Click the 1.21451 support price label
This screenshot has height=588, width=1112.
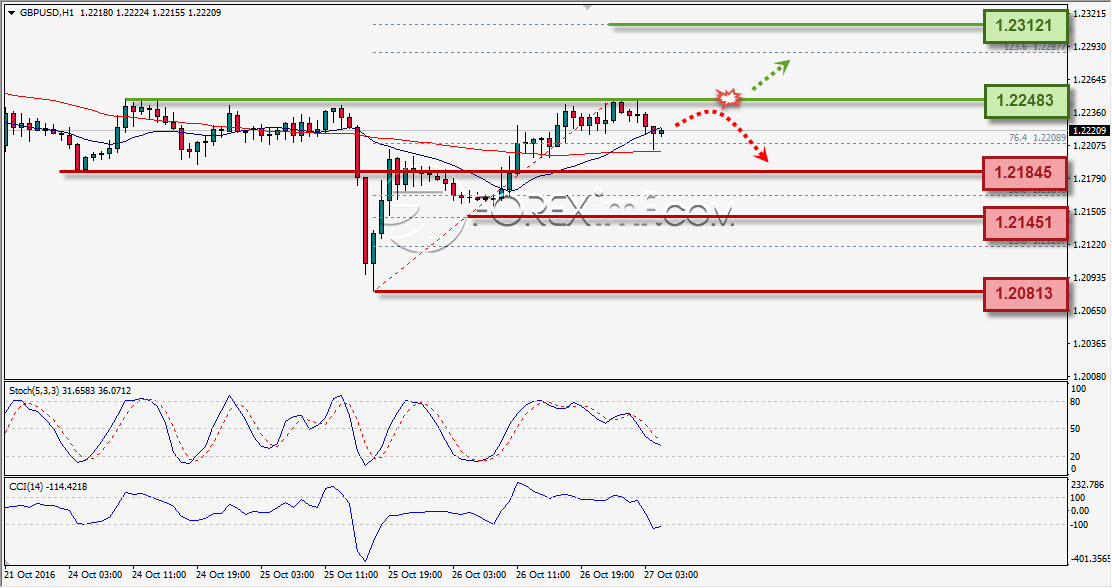click(x=1025, y=223)
